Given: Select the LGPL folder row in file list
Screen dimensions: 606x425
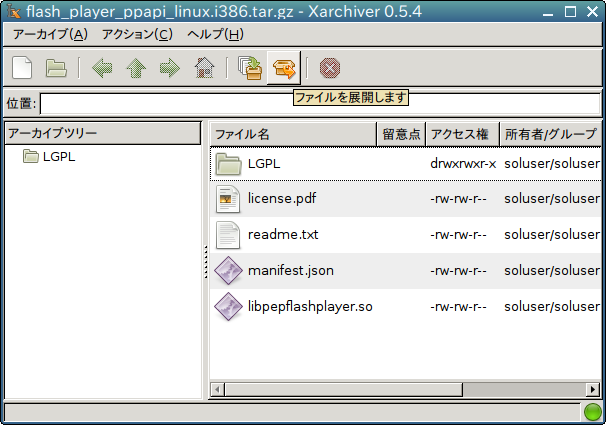Looking at the screenshot, I should coord(405,164).
